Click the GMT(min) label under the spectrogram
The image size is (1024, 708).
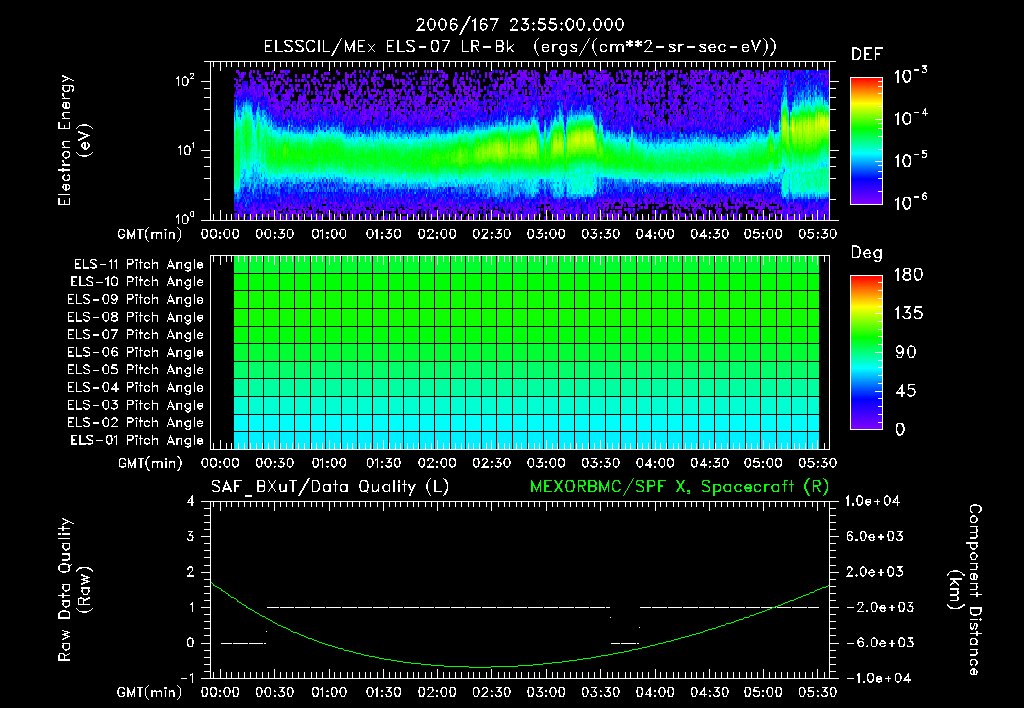pyautogui.click(x=150, y=234)
